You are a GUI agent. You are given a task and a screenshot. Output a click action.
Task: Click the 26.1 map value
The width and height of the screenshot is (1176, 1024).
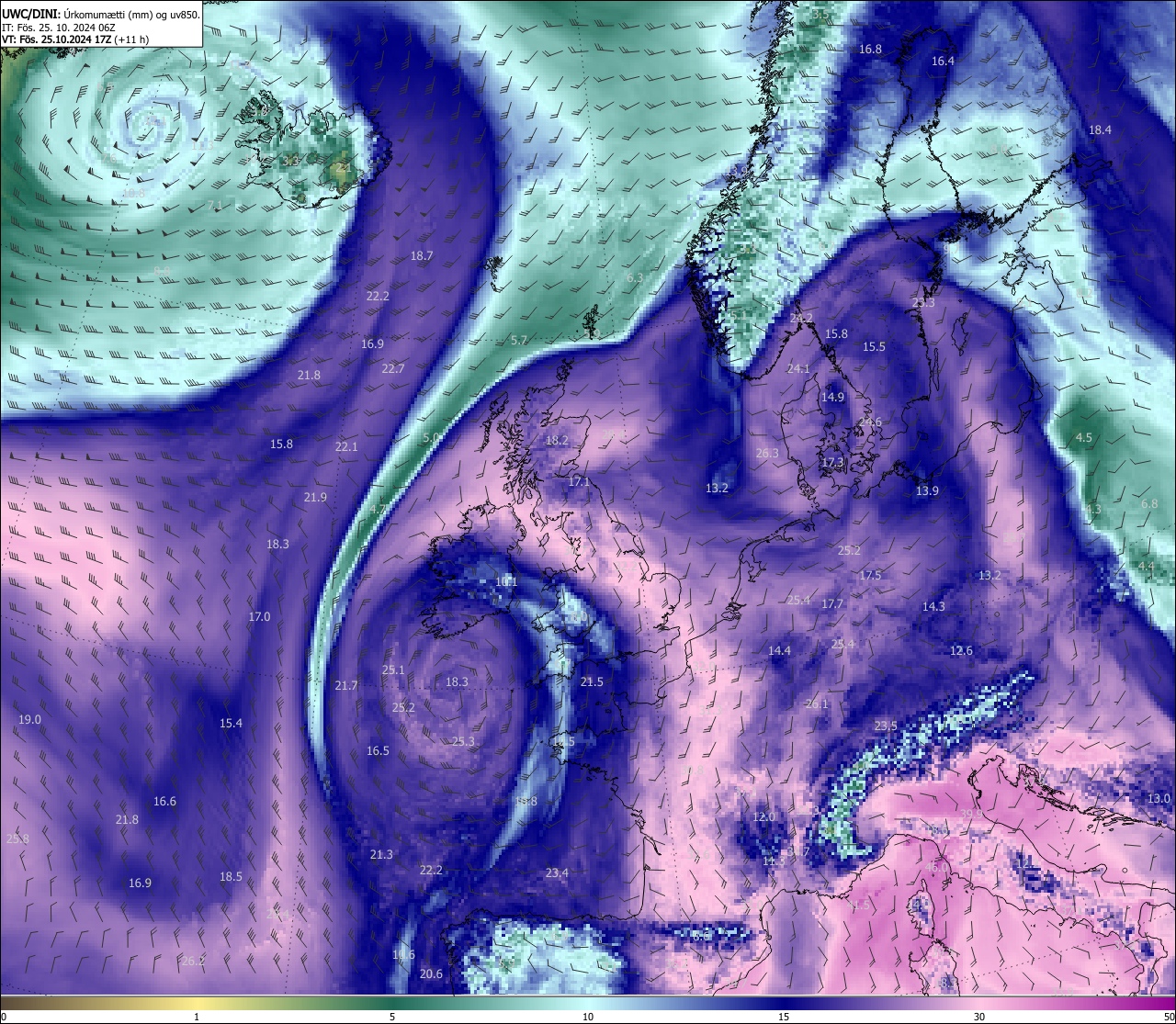pos(817,704)
